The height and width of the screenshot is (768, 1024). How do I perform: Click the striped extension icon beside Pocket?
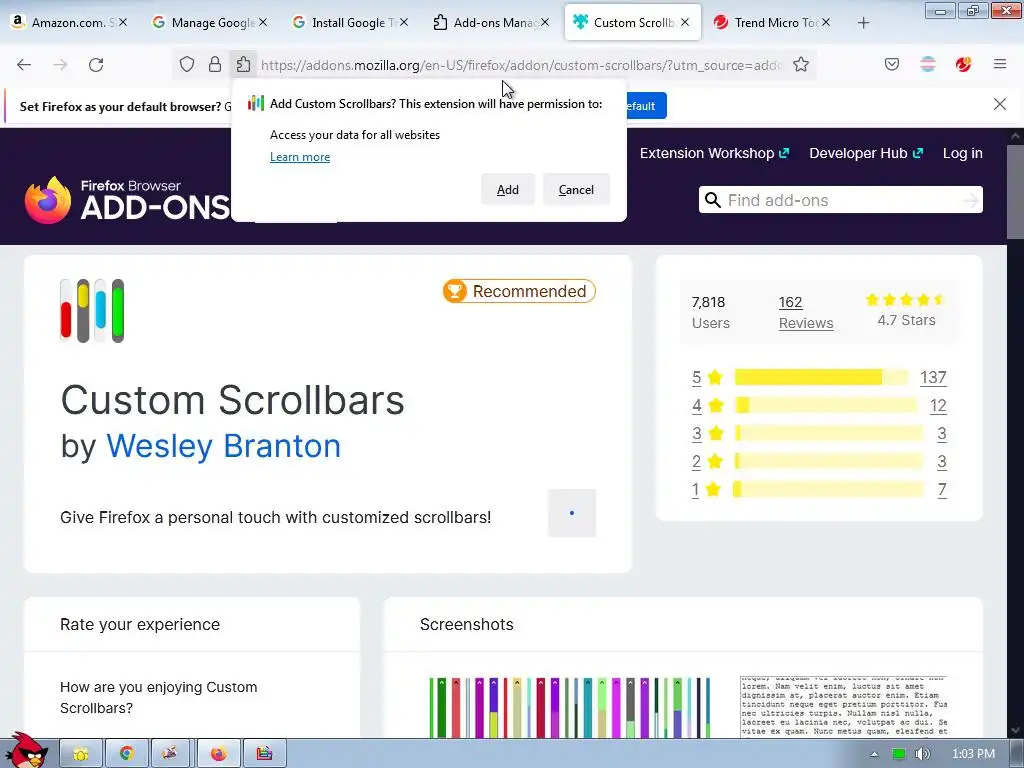(927, 64)
